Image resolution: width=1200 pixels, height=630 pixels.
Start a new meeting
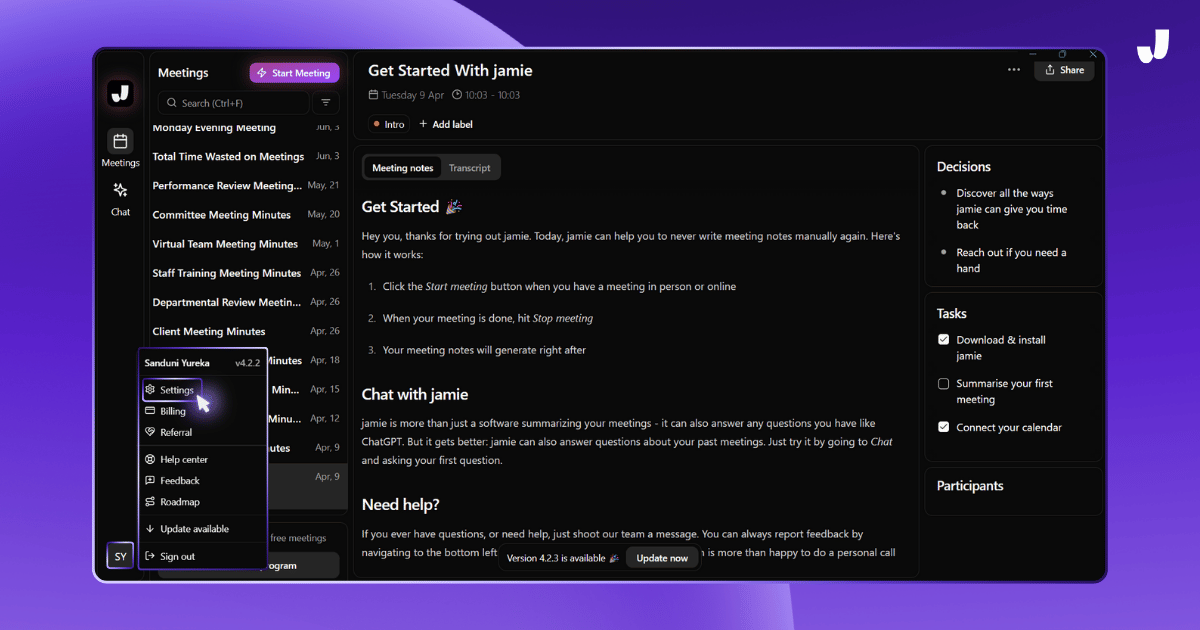[295, 73]
